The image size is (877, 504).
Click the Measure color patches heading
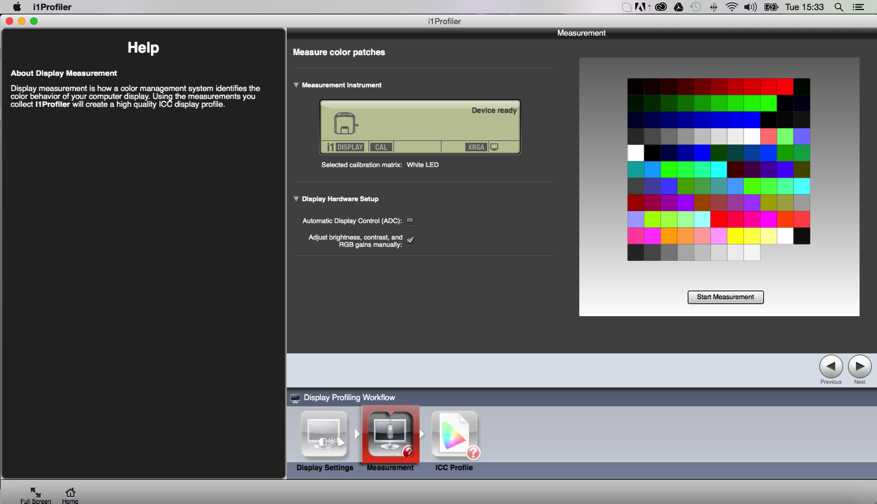(339, 52)
